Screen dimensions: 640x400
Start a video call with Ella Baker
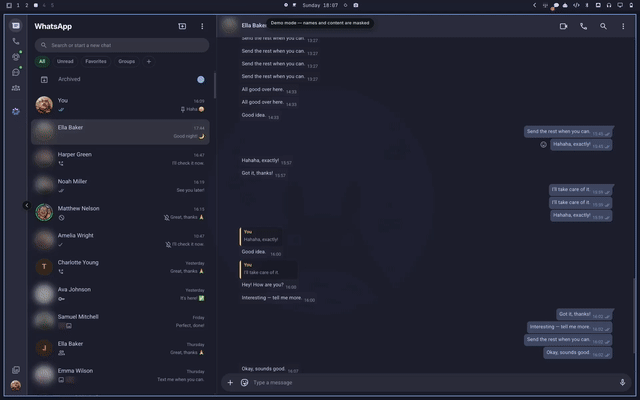[x=563, y=26]
